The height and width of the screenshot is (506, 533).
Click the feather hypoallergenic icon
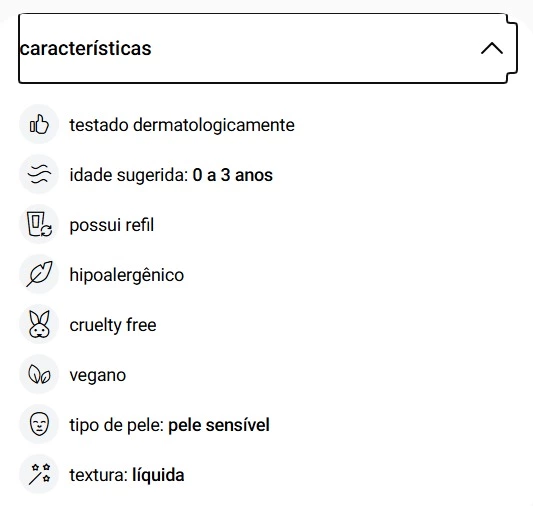pos(39,274)
